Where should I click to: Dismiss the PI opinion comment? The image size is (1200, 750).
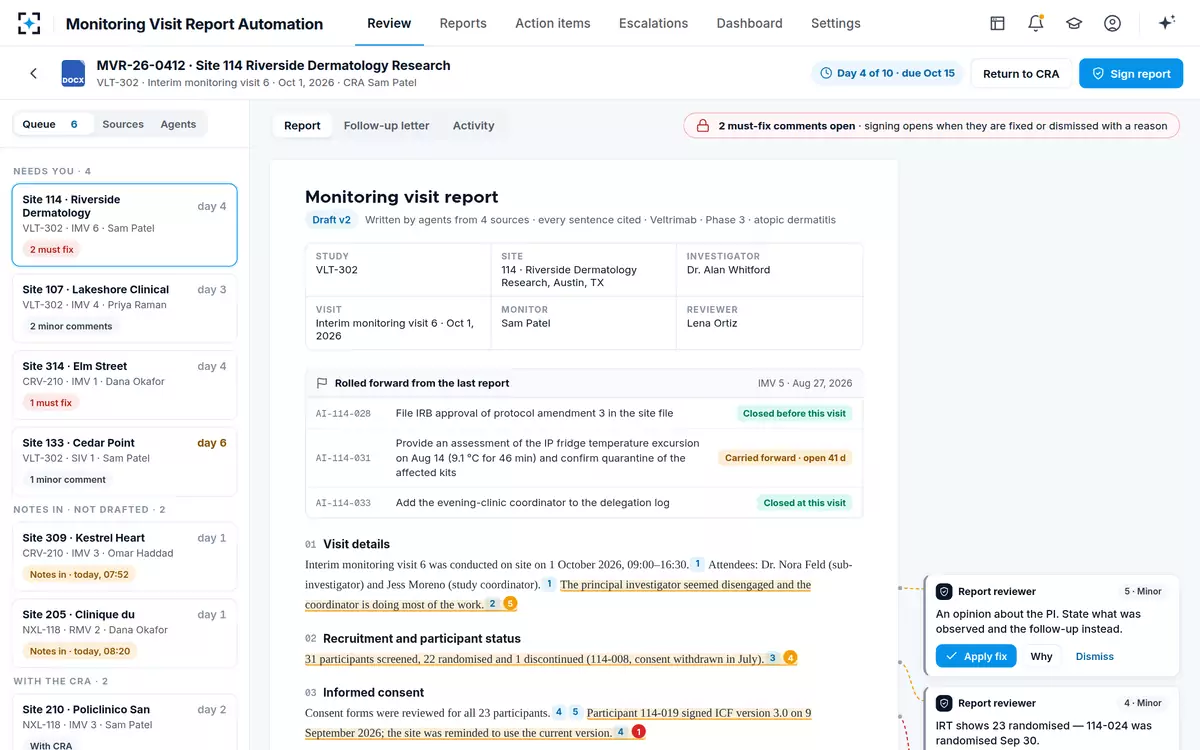[1094, 656]
